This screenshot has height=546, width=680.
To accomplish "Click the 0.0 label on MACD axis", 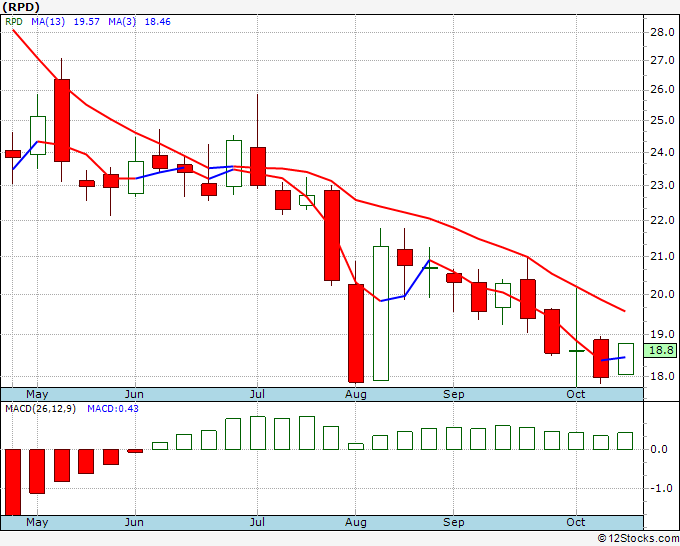I will point(659,449).
